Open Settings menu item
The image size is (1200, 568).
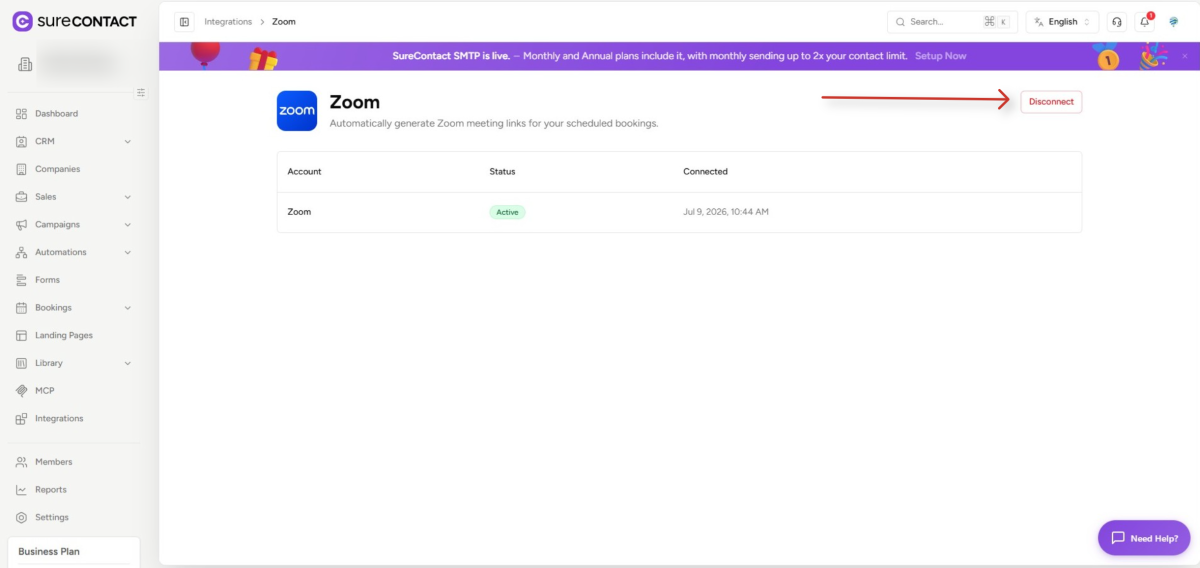(x=52, y=518)
